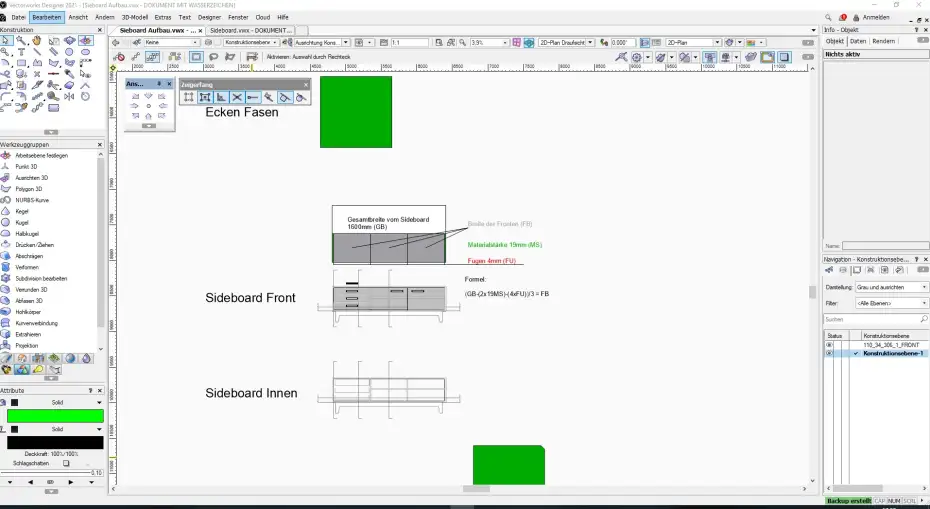Open the Keine class dropdown

171,43
